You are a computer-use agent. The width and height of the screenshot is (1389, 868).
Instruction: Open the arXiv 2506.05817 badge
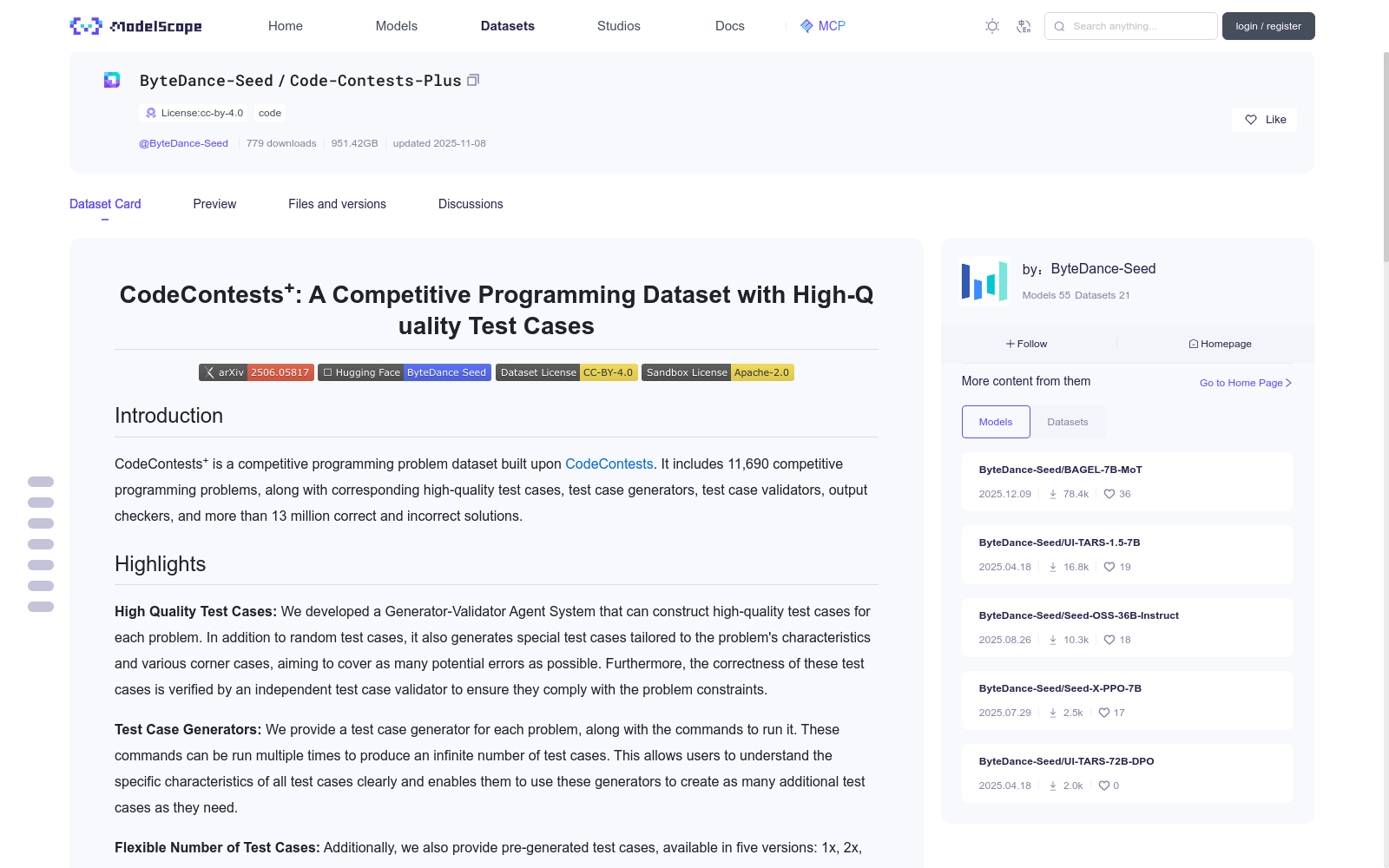256,372
